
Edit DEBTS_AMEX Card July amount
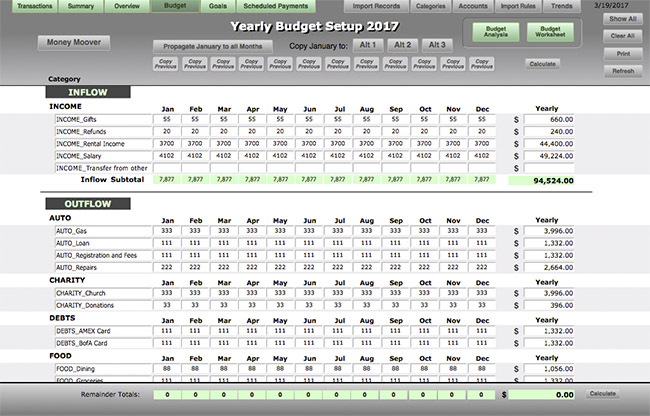[x=338, y=331]
